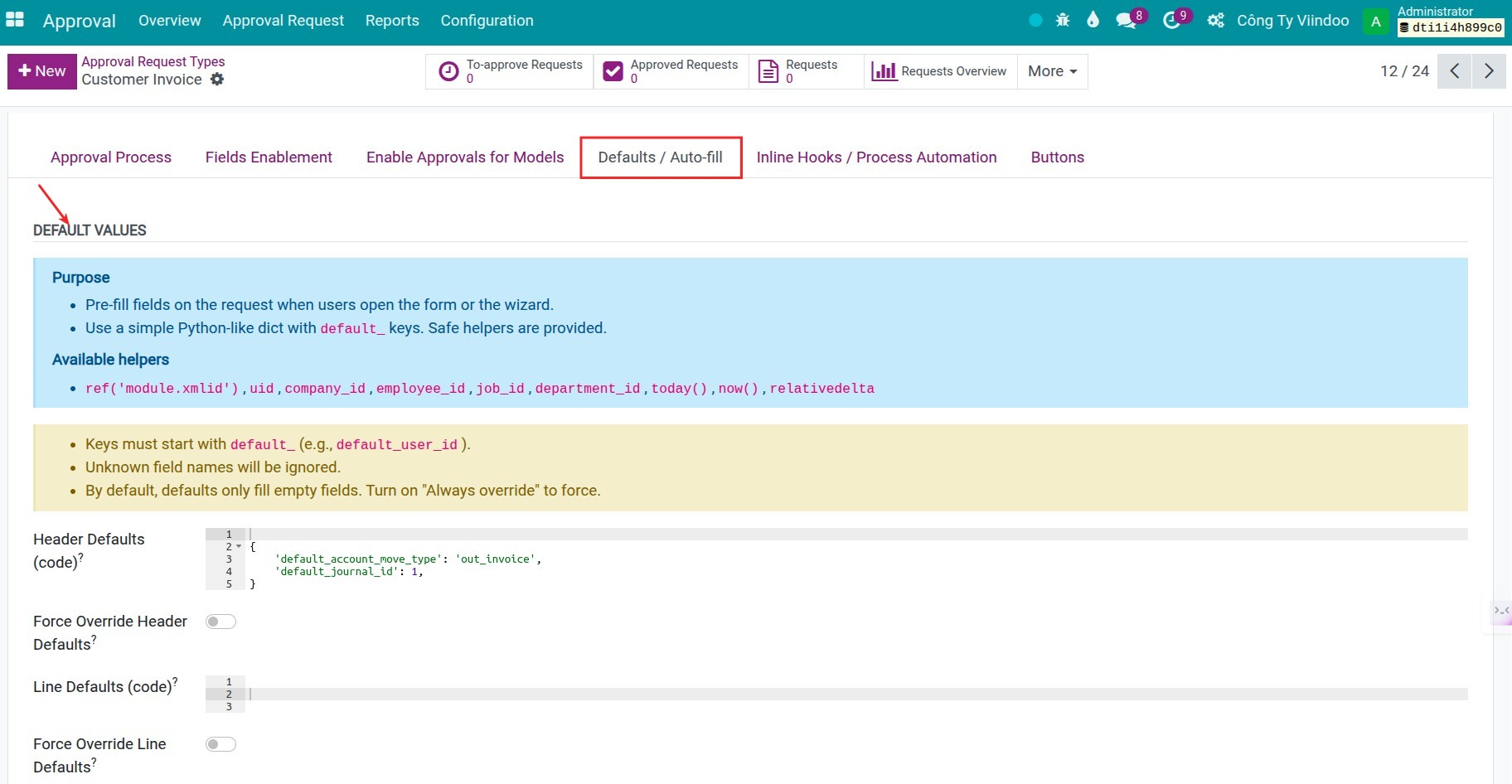Open the Administrator avatar
This screenshot has height=784, width=1512.
(x=1375, y=21)
